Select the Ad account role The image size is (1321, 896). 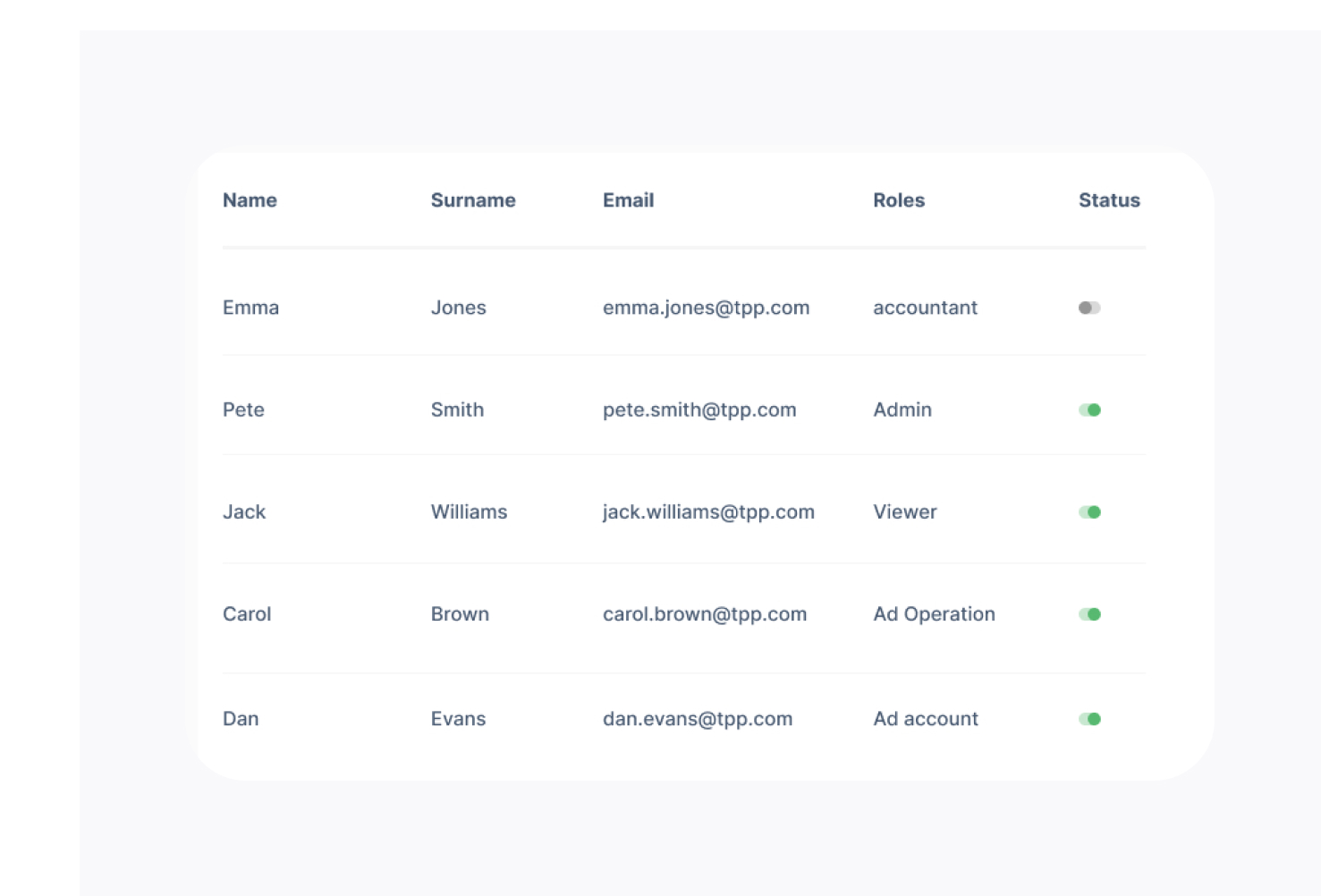[926, 719]
